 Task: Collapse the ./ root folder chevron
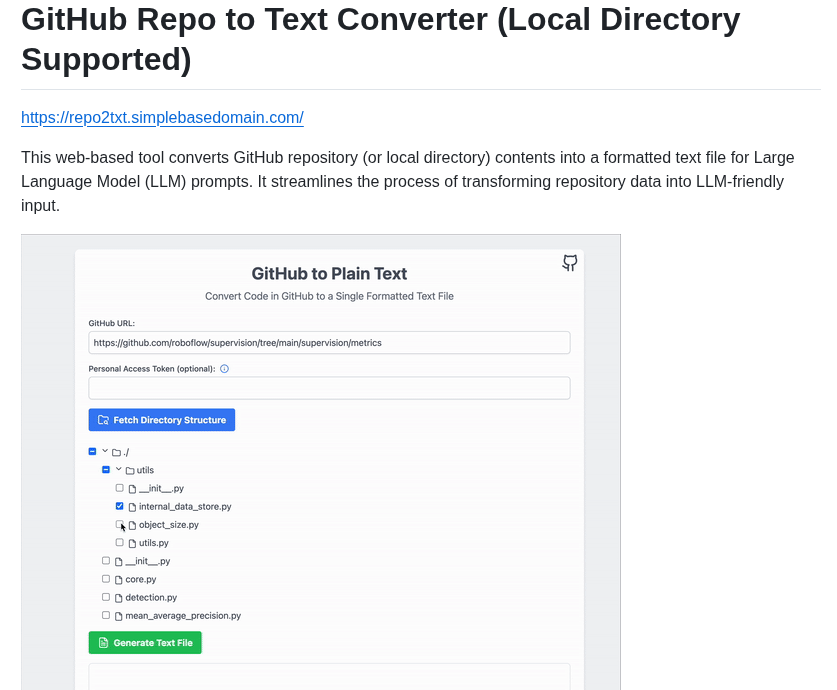[x=105, y=451]
